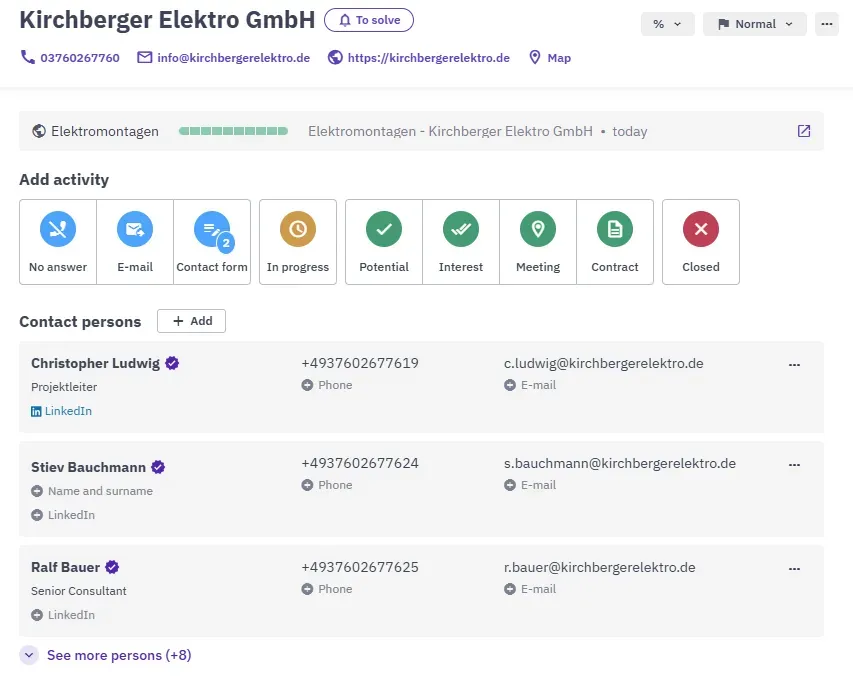Click r.bauer@kirchbergerelektro.de email
The image size is (853, 677).
pyautogui.click(x=599, y=567)
